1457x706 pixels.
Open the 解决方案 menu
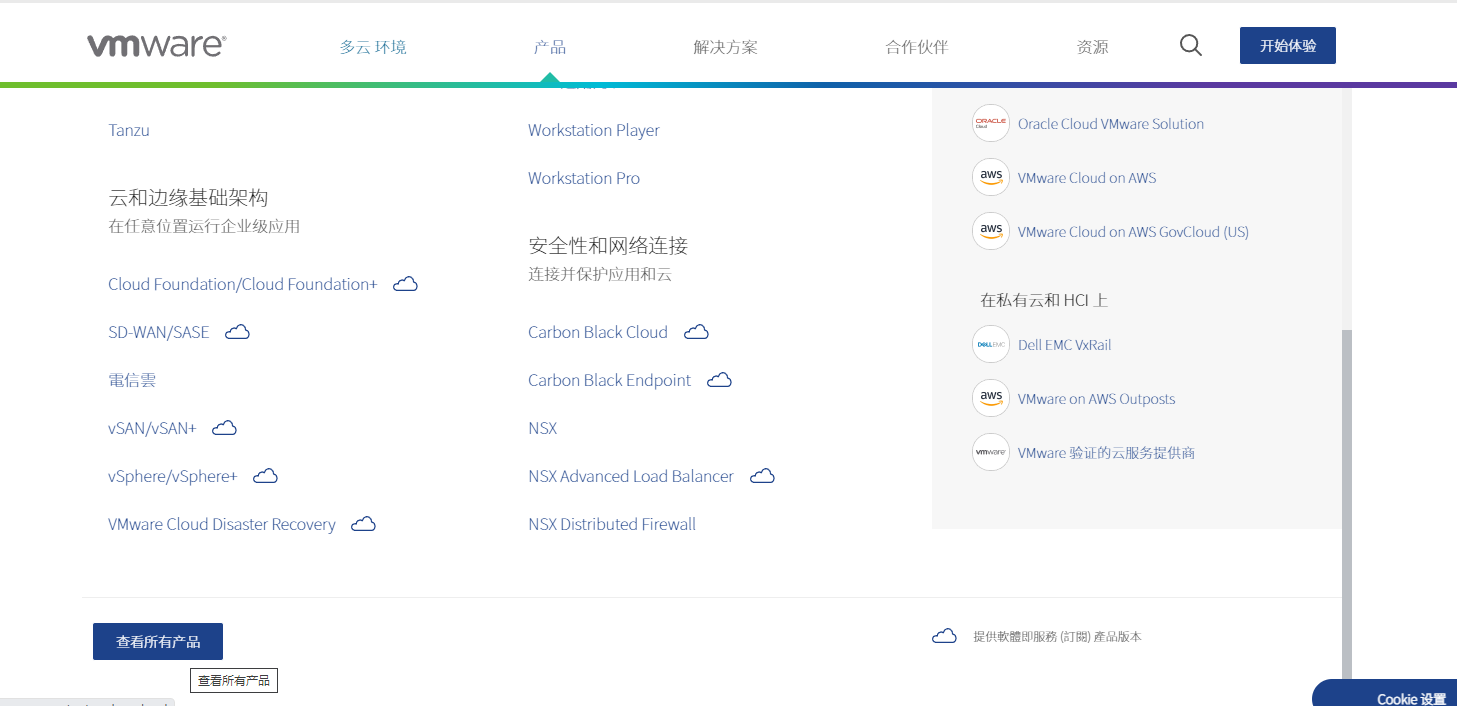[x=726, y=47]
